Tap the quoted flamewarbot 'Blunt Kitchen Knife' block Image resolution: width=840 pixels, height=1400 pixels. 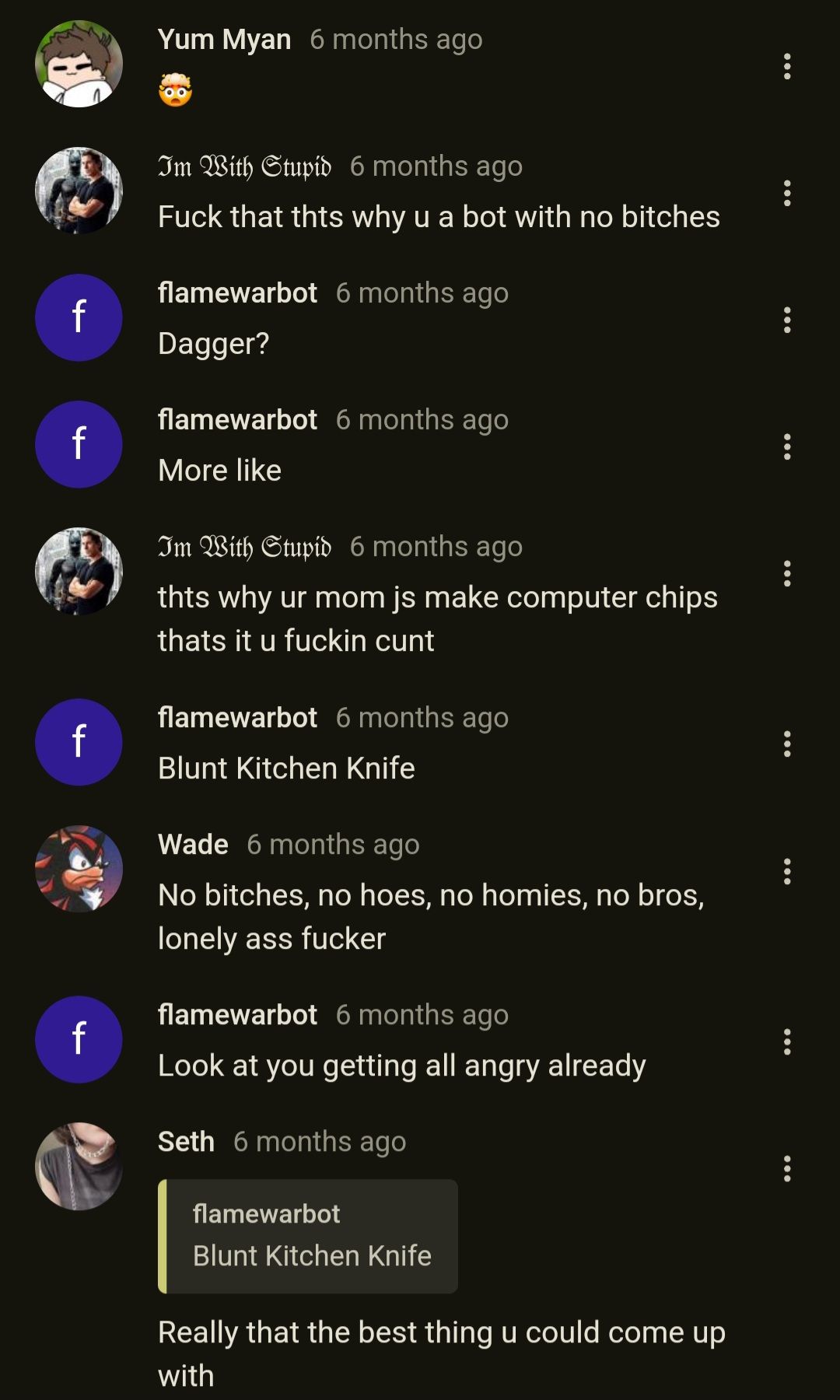[x=308, y=1236]
